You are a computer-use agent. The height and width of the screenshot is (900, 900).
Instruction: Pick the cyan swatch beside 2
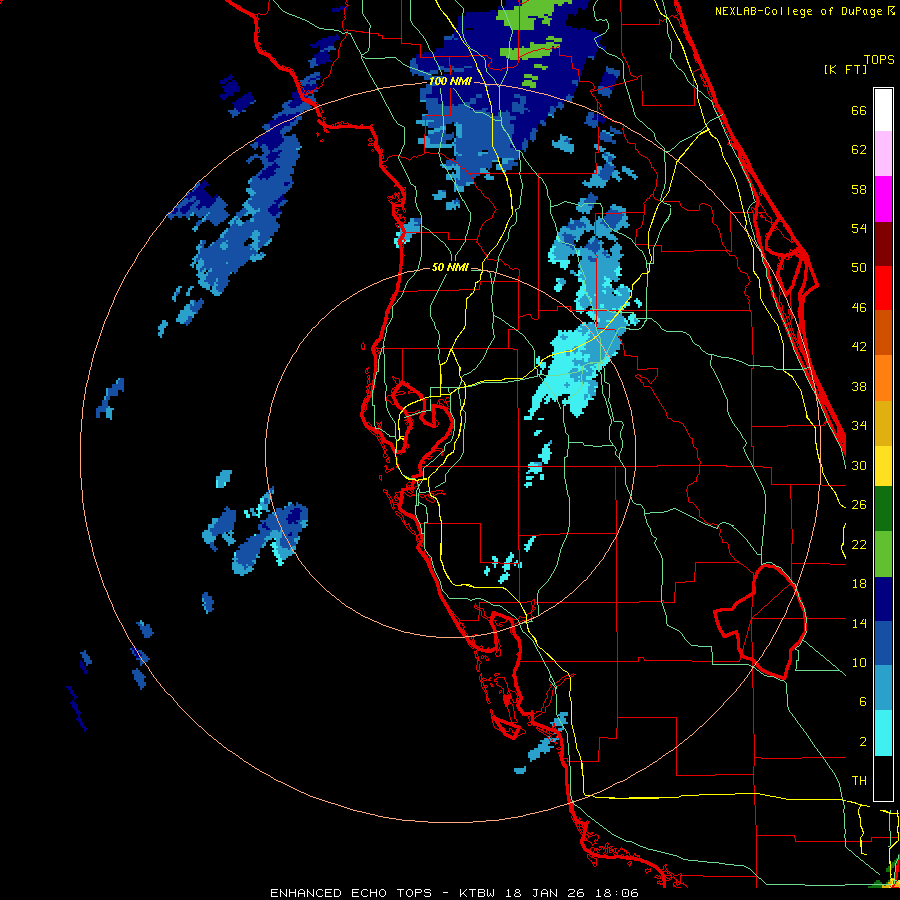(x=883, y=733)
